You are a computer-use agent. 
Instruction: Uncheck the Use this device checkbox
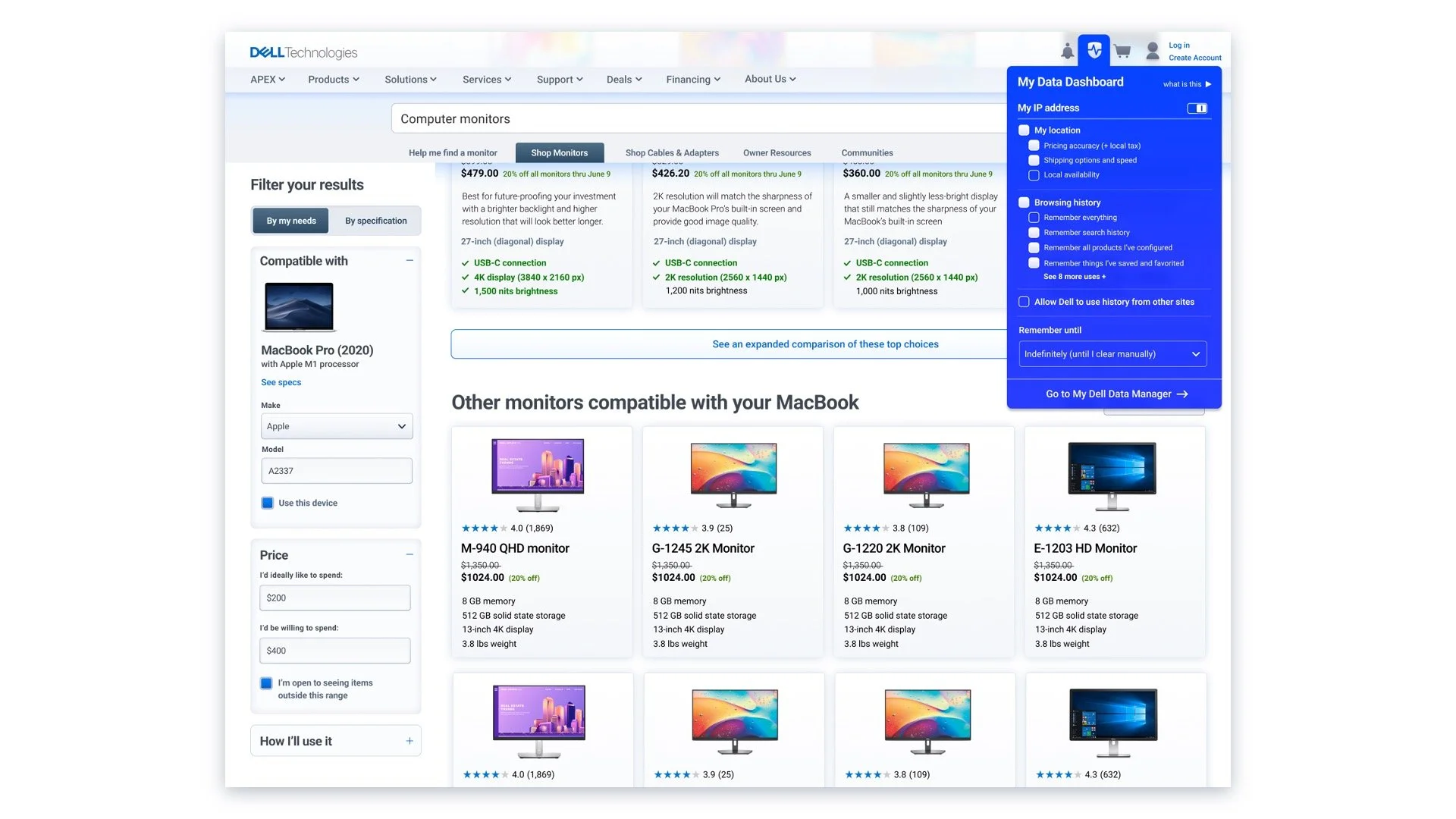click(x=268, y=503)
